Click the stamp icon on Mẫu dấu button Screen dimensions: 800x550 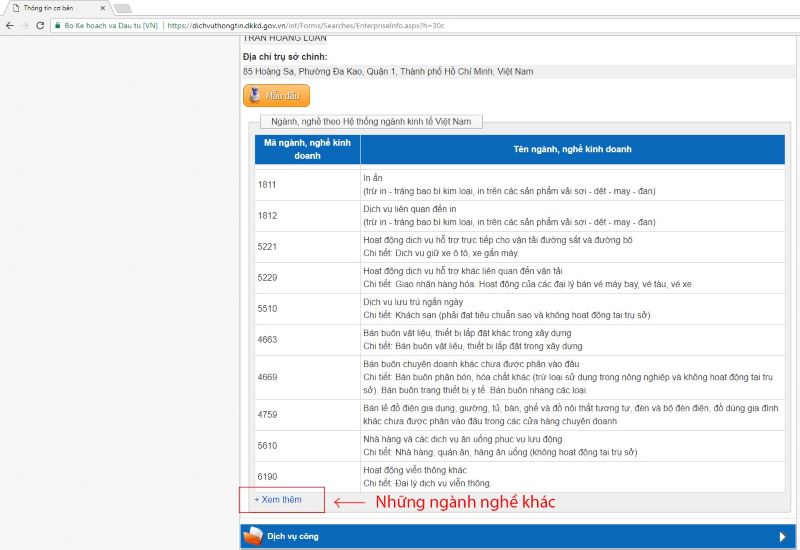[255, 95]
